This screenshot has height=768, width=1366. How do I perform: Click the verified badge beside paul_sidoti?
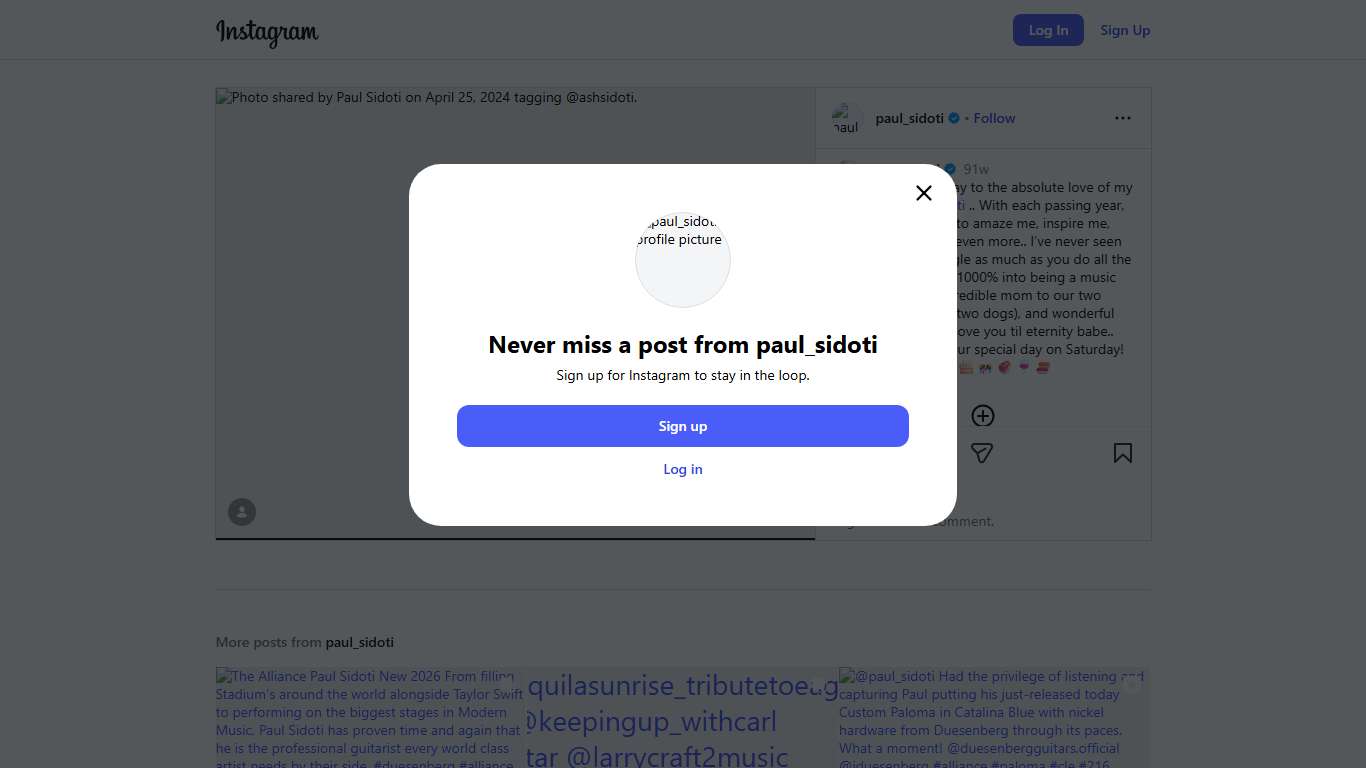[x=954, y=118]
